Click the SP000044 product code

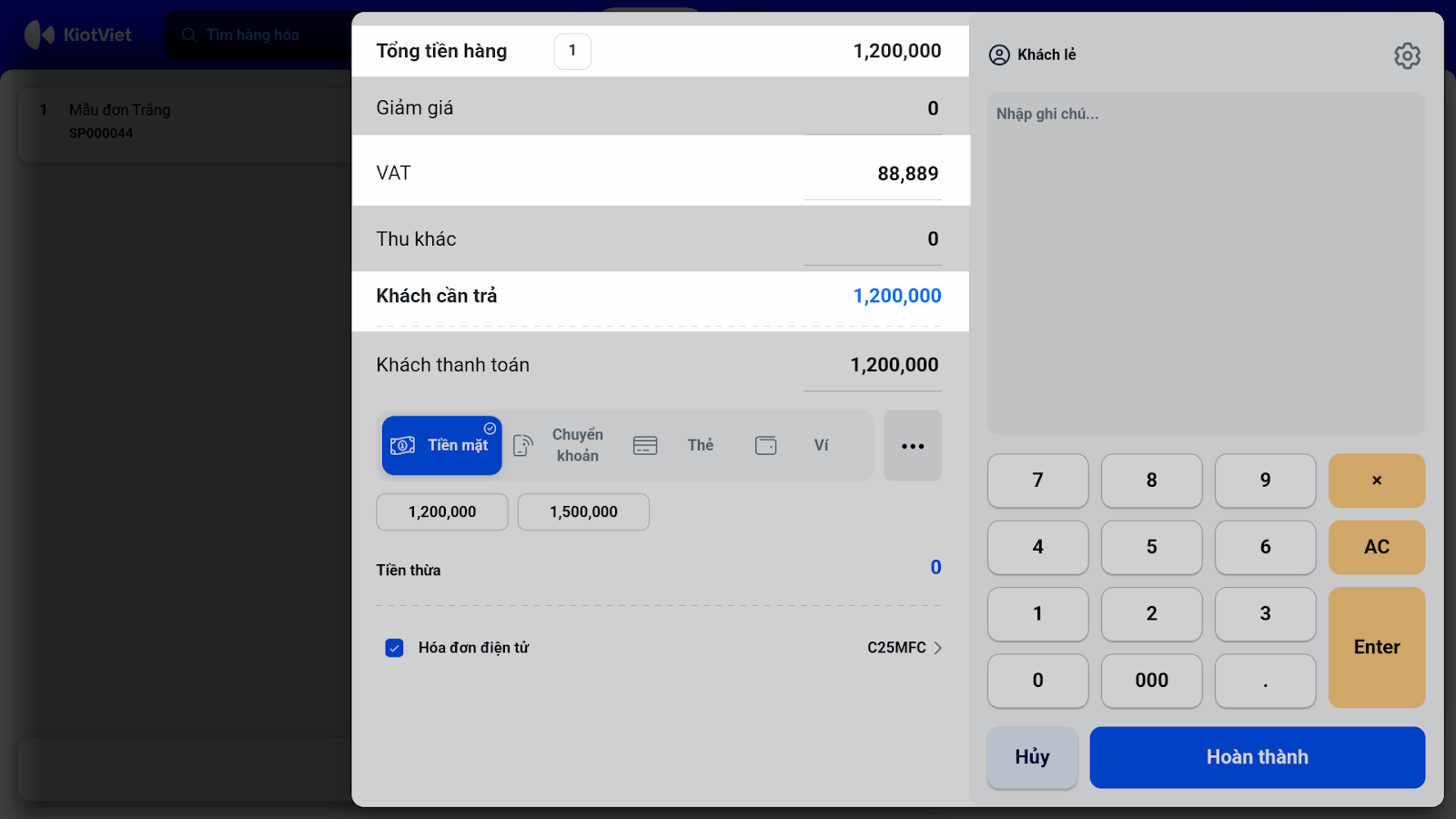(x=101, y=134)
